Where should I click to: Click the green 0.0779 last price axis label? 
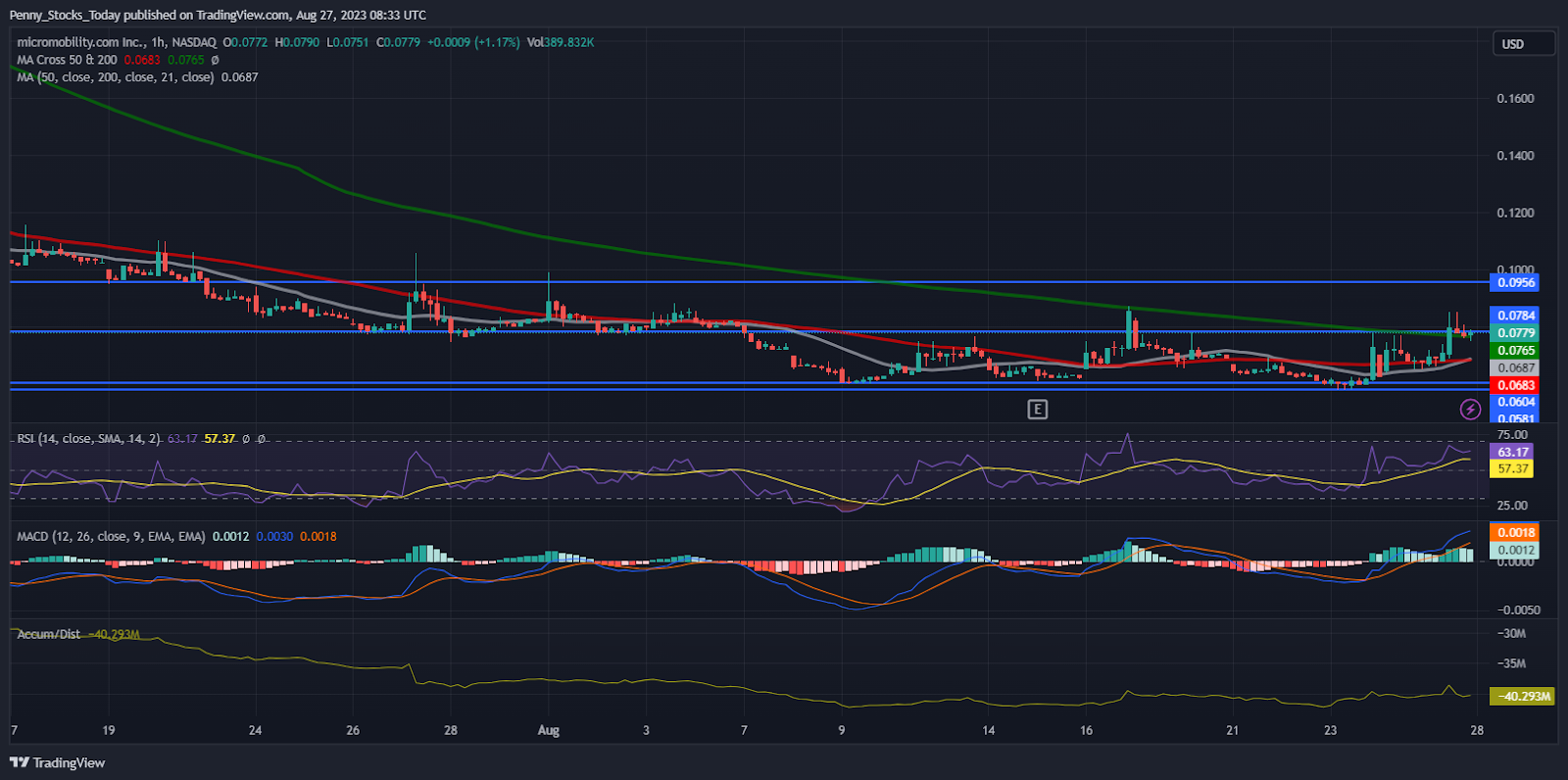pyautogui.click(x=1515, y=333)
